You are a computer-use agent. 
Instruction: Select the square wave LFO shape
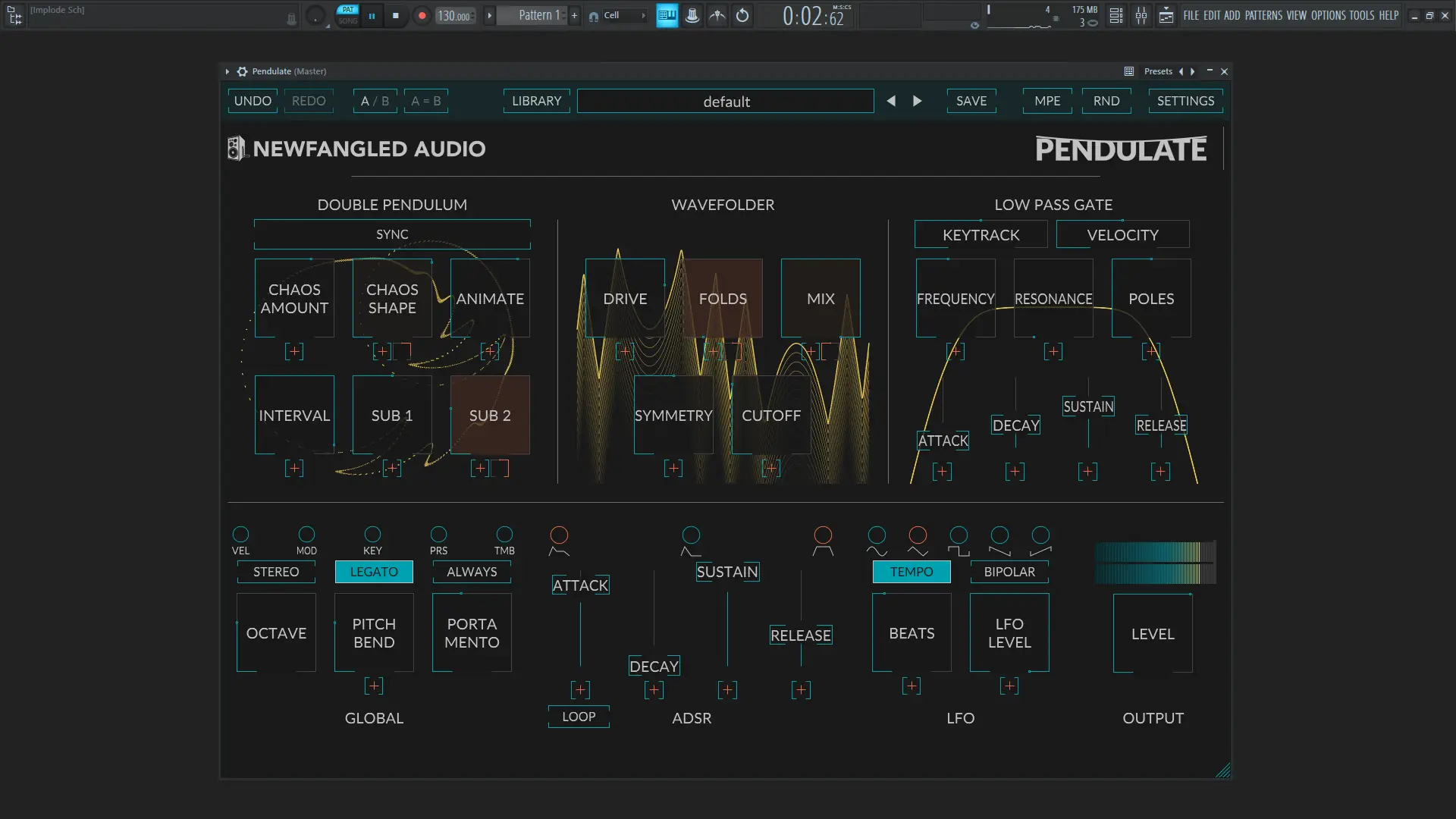tap(959, 535)
